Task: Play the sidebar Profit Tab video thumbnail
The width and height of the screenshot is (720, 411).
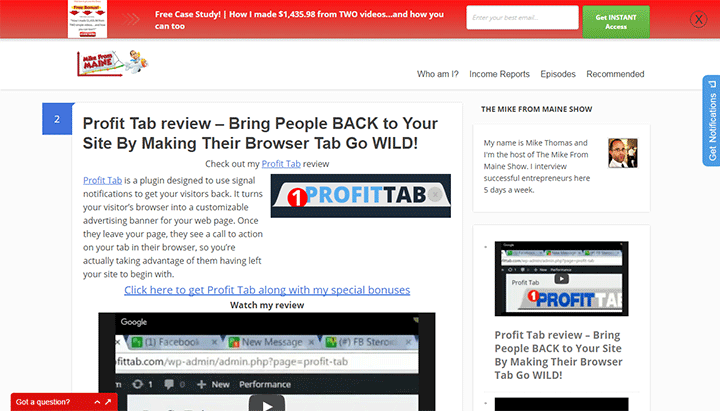Action: 561,279
